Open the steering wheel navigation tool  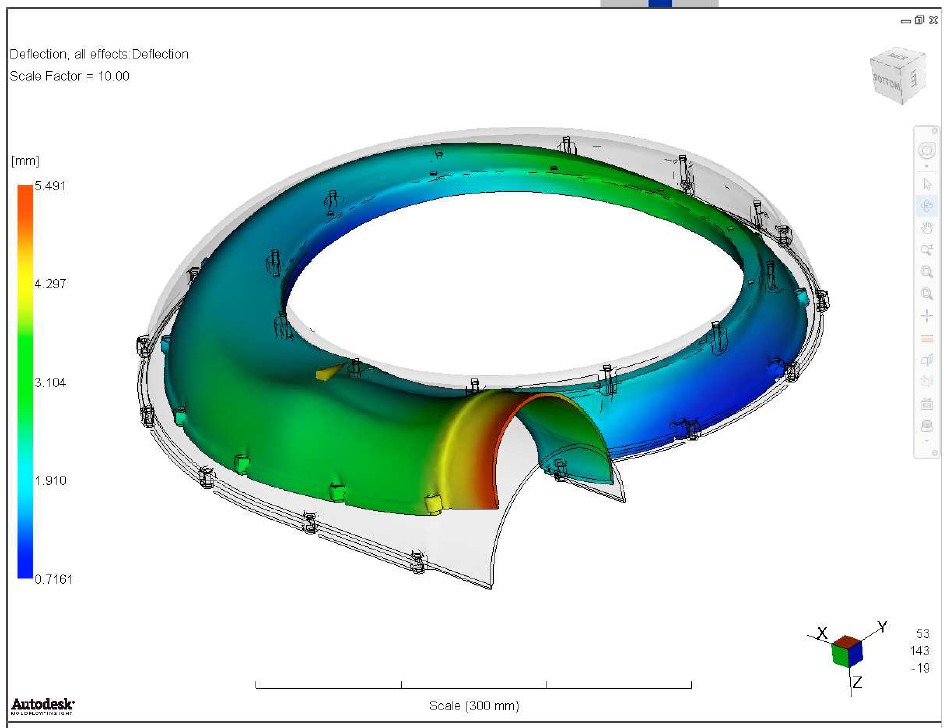[926, 150]
